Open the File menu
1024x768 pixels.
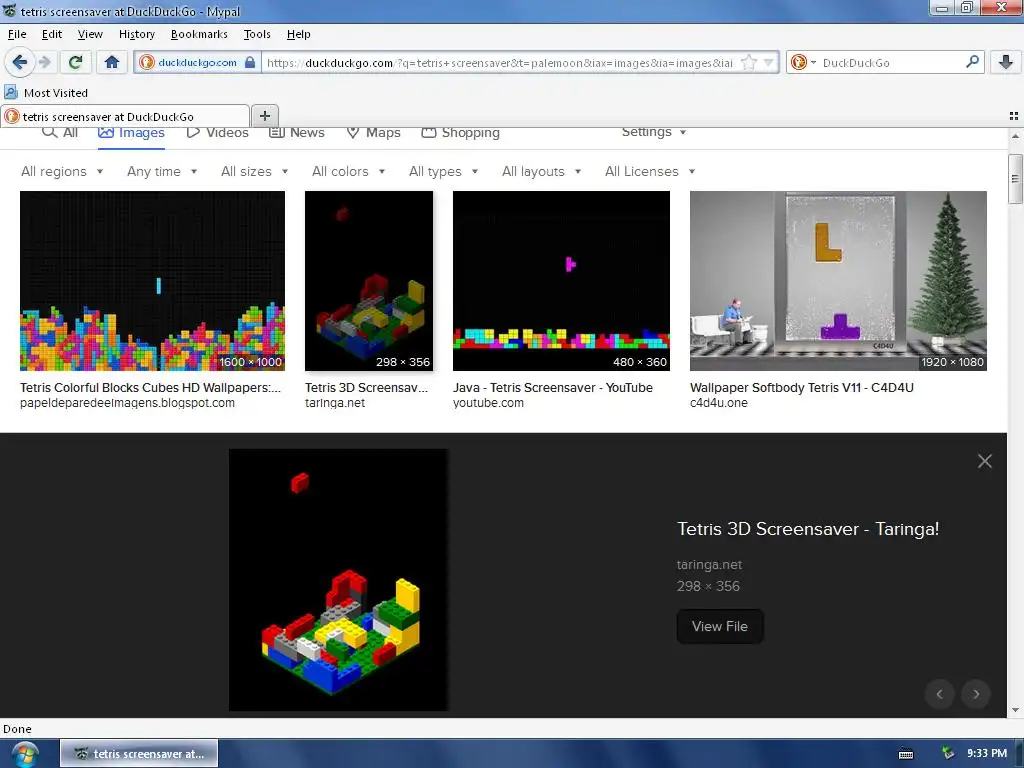[17, 34]
